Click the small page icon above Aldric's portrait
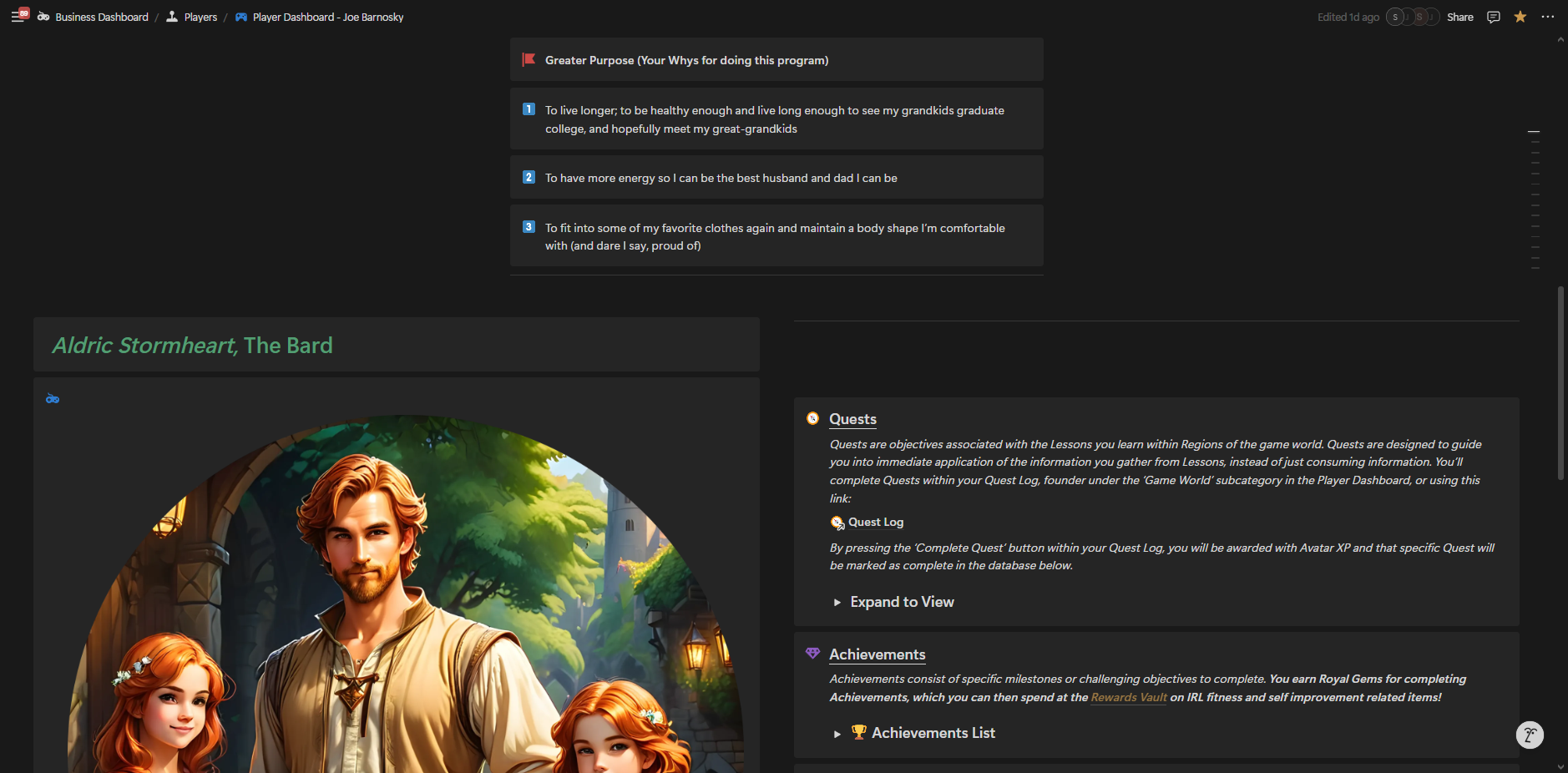This screenshot has height=773, width=1568. [53, 398]
